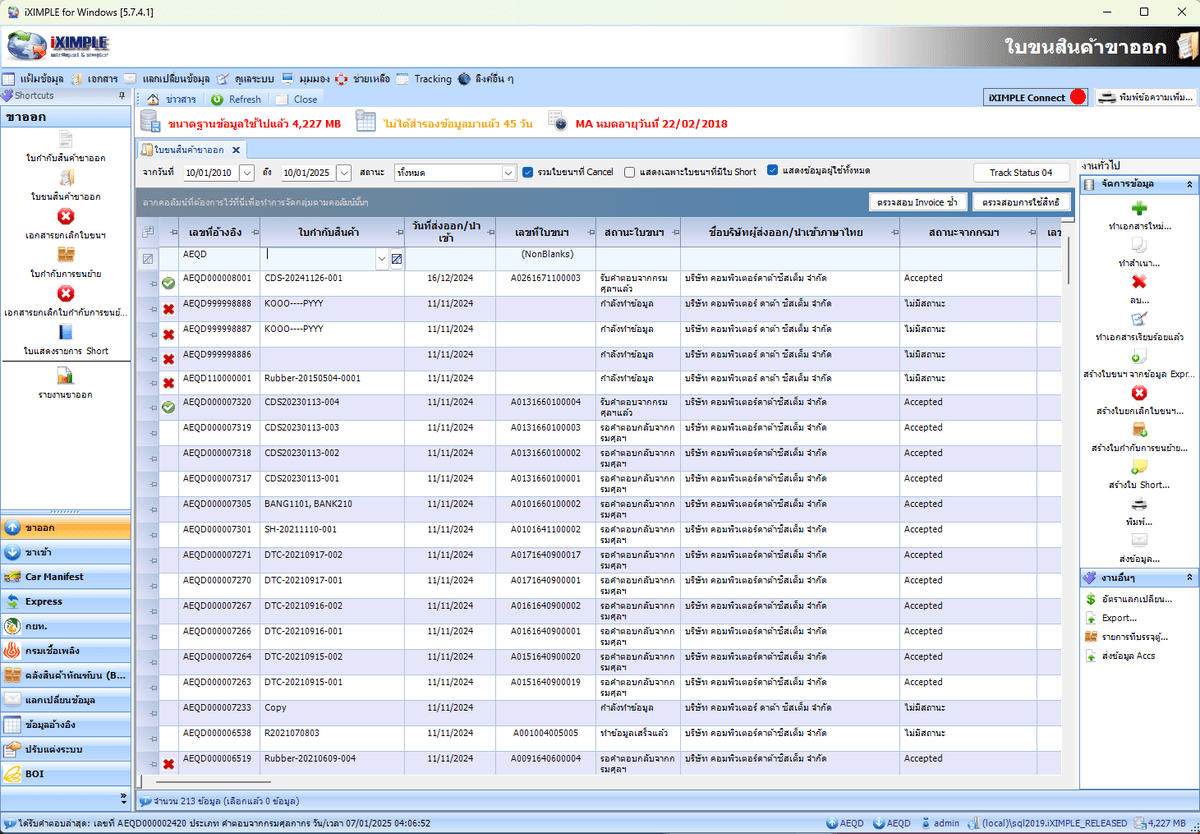The width and height of the screenshot is (1200, 834).
Task: Click the backup calendar warning icon
Action: point(368,123)
